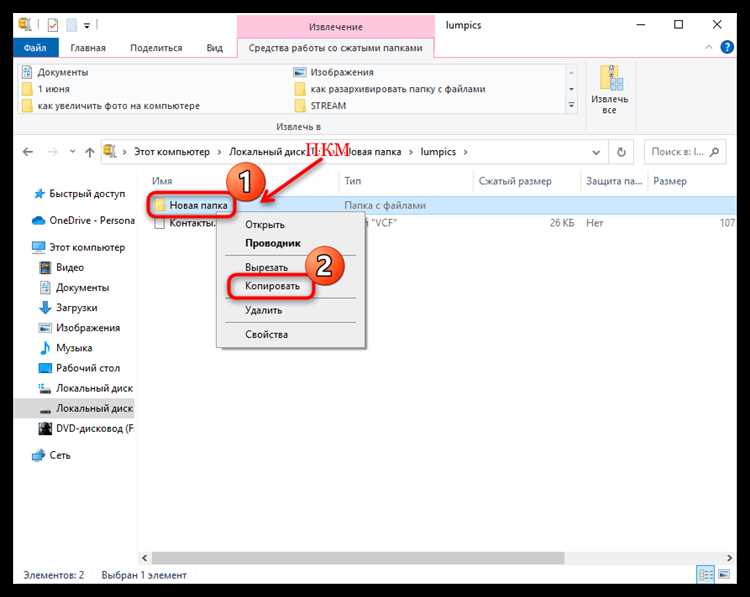
Task: Choose Проводник in the context menu
Action: point(273,243)
